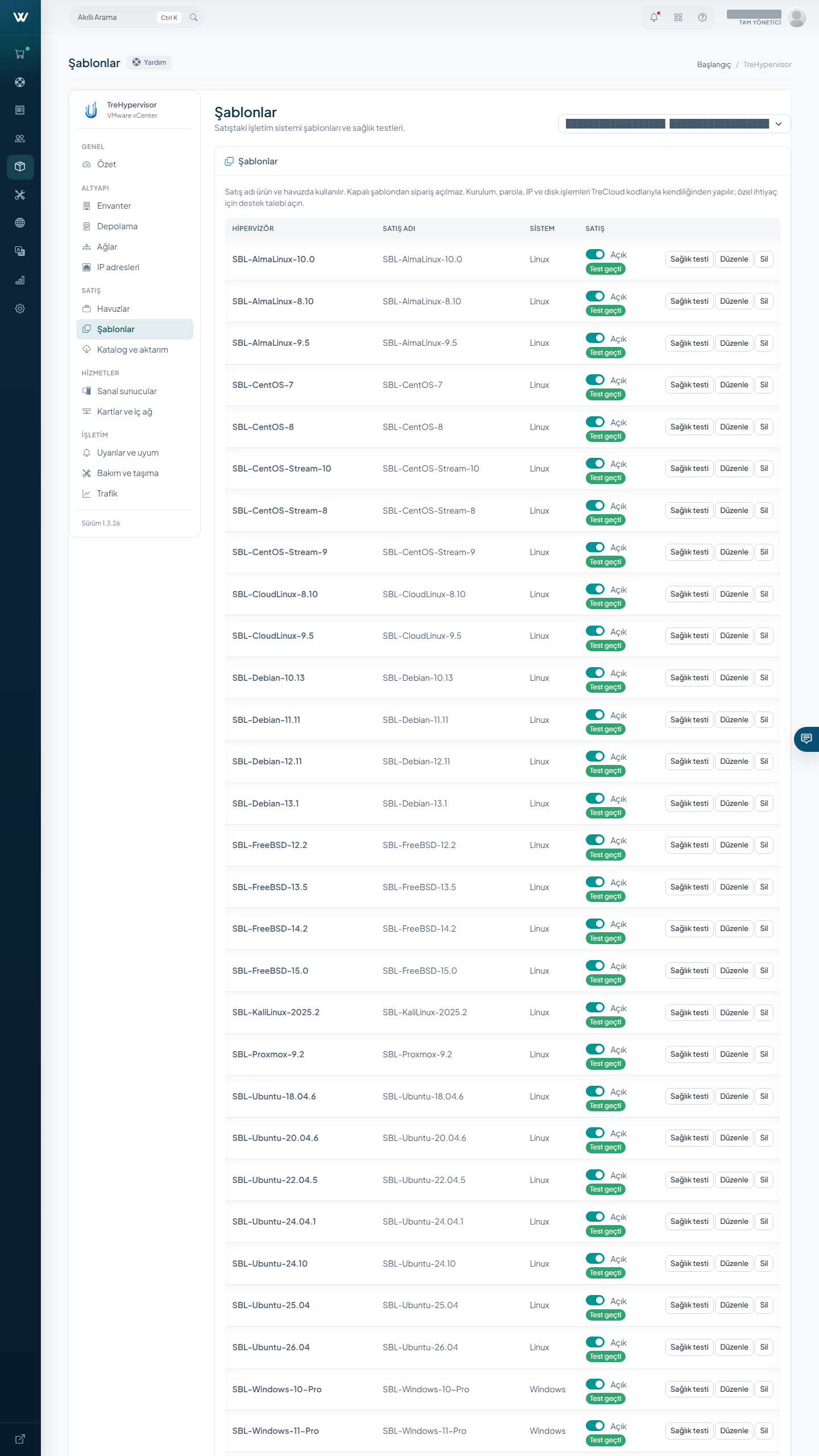Click the Yardım help button

[x=150, y=63]
